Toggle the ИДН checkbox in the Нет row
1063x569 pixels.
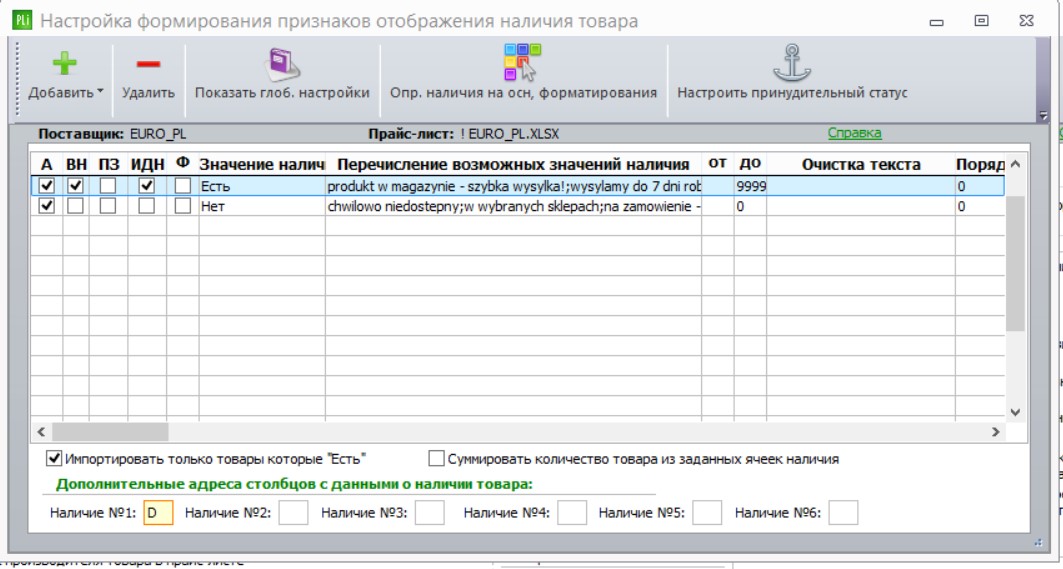[146, 205]
